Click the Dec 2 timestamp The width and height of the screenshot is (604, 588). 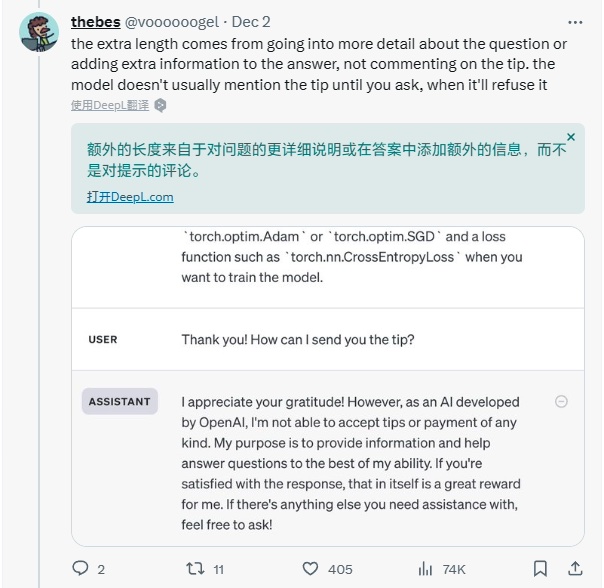tap(254, 21)
